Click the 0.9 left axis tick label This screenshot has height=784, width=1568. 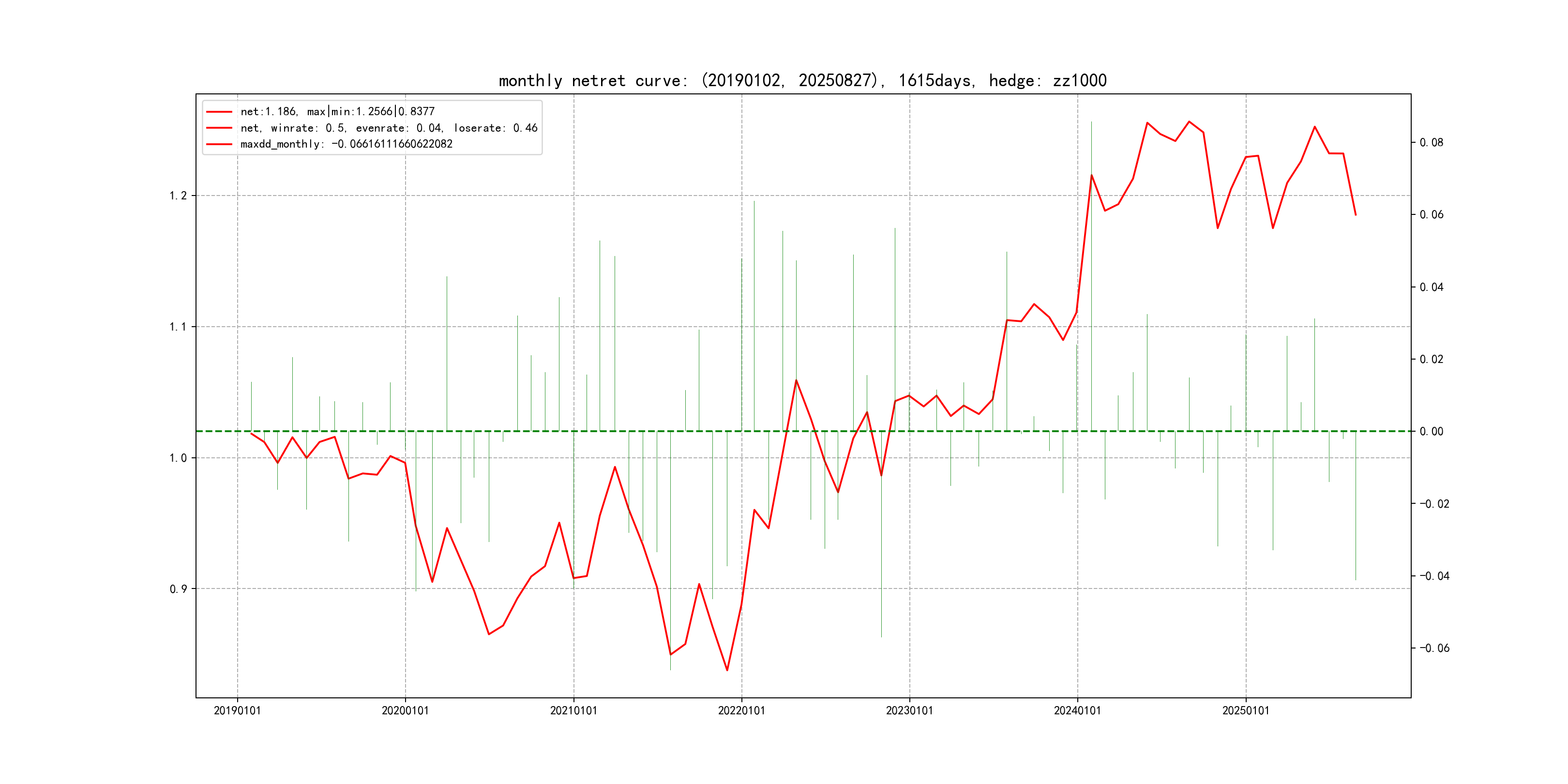[x=178, y=588]
